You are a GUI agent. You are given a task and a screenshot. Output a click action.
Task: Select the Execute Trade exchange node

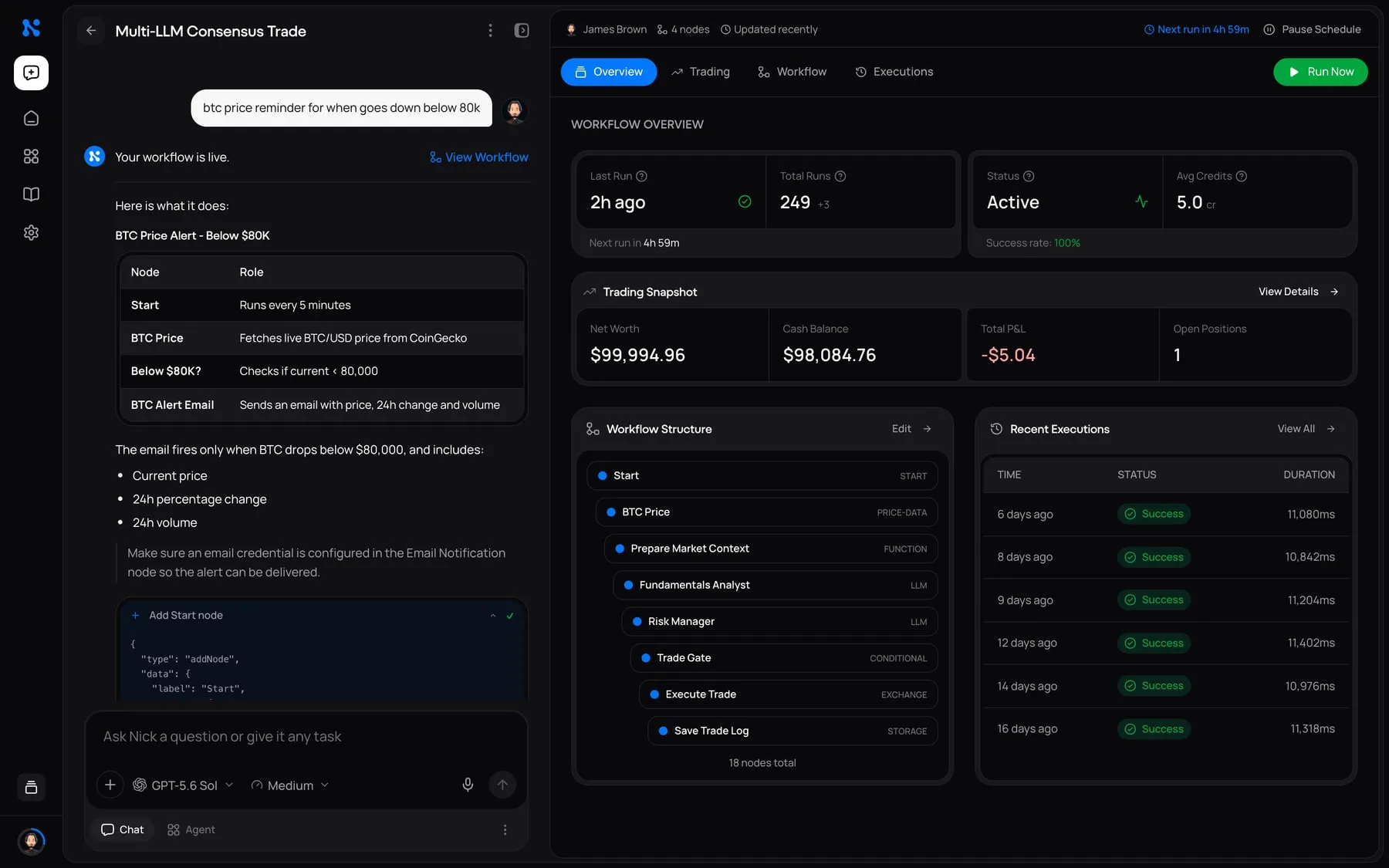tap(789, 694)
